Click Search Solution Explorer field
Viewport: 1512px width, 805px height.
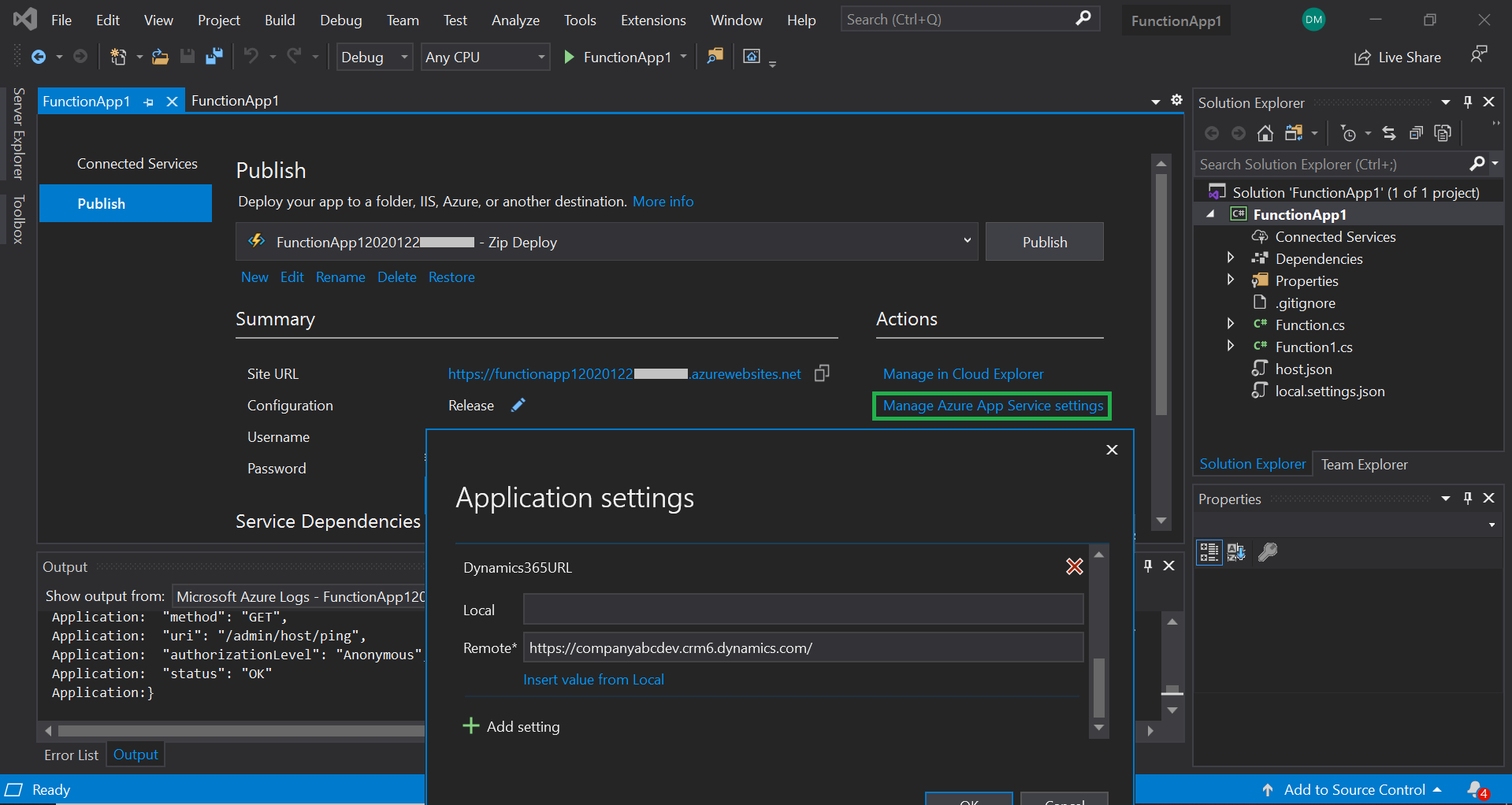coord(1332,164)
